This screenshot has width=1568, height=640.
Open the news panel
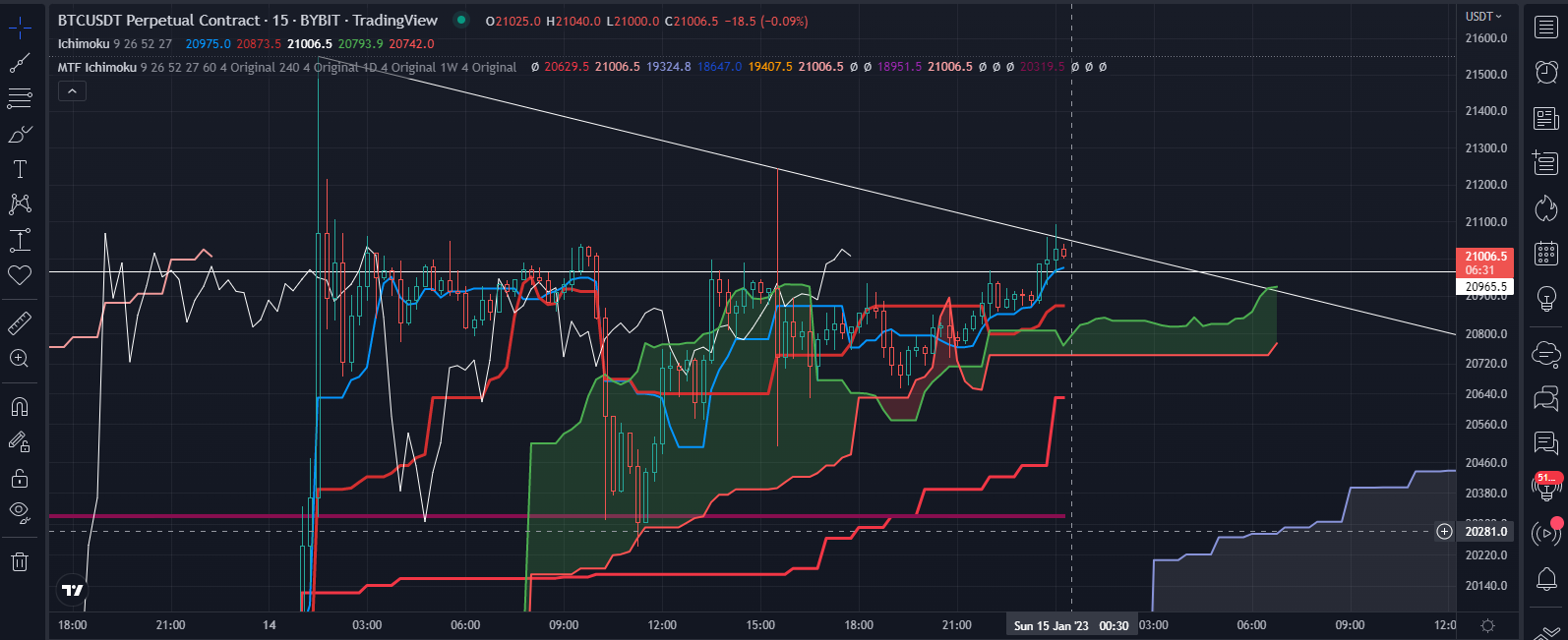pyautogui.click(x=1546, y=118)
